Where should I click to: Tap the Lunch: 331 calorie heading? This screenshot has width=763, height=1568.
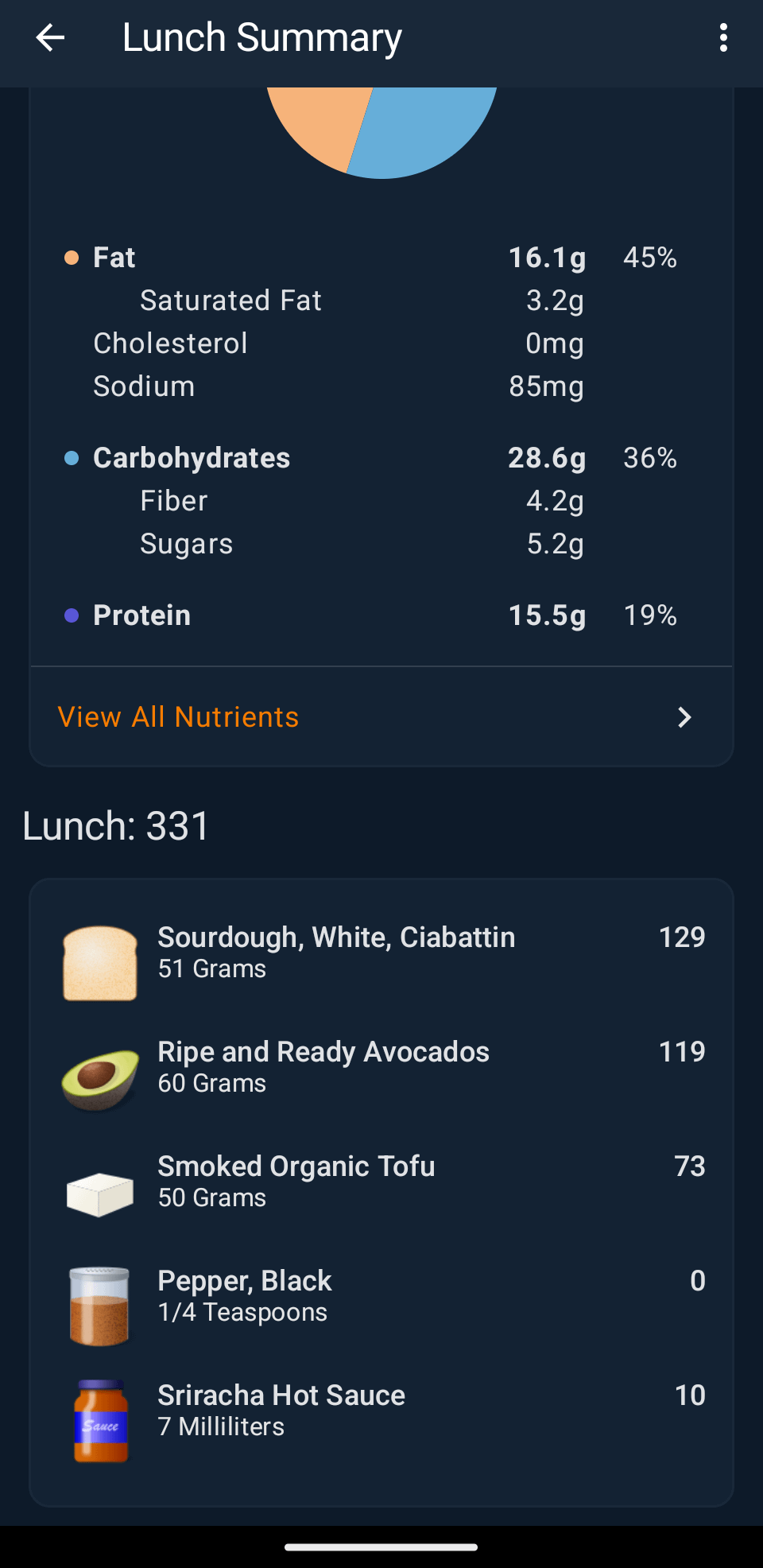point(116,825)
